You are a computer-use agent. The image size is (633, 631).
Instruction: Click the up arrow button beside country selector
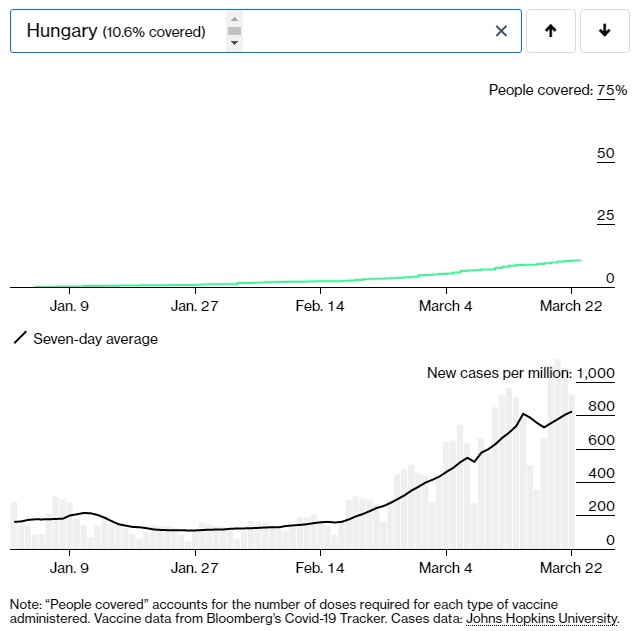pos(550,31)
